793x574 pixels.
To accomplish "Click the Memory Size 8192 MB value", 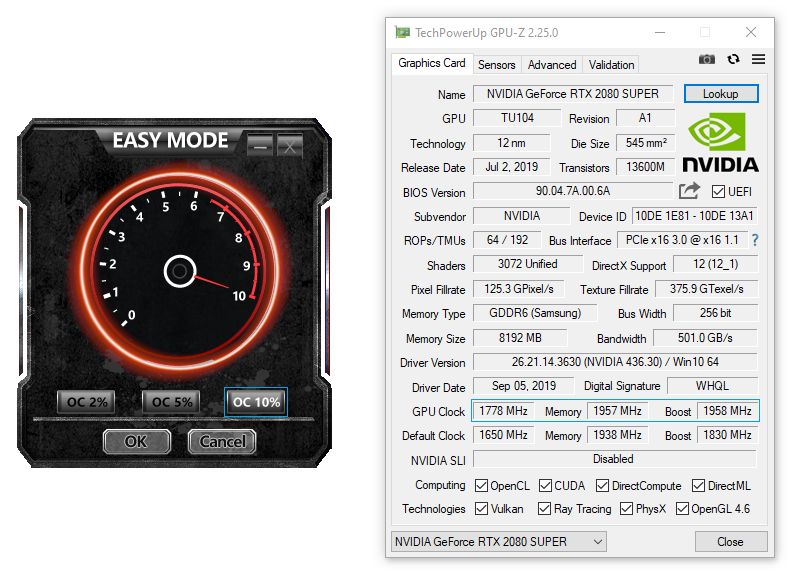I will [520, 338].
